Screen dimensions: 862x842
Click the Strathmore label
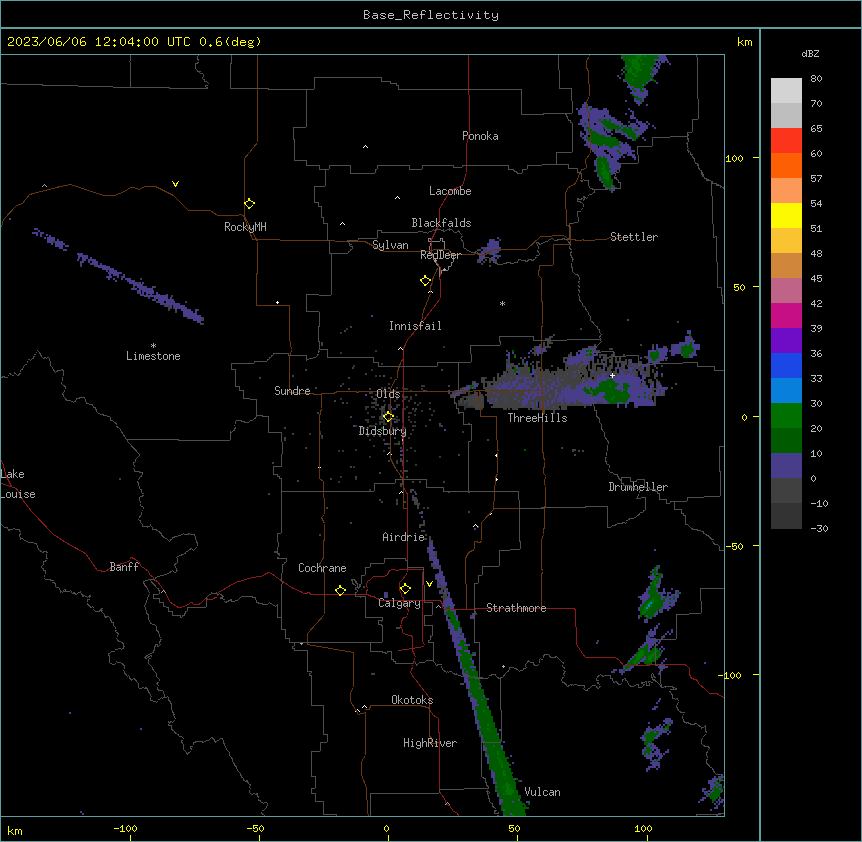coord(516,608)
